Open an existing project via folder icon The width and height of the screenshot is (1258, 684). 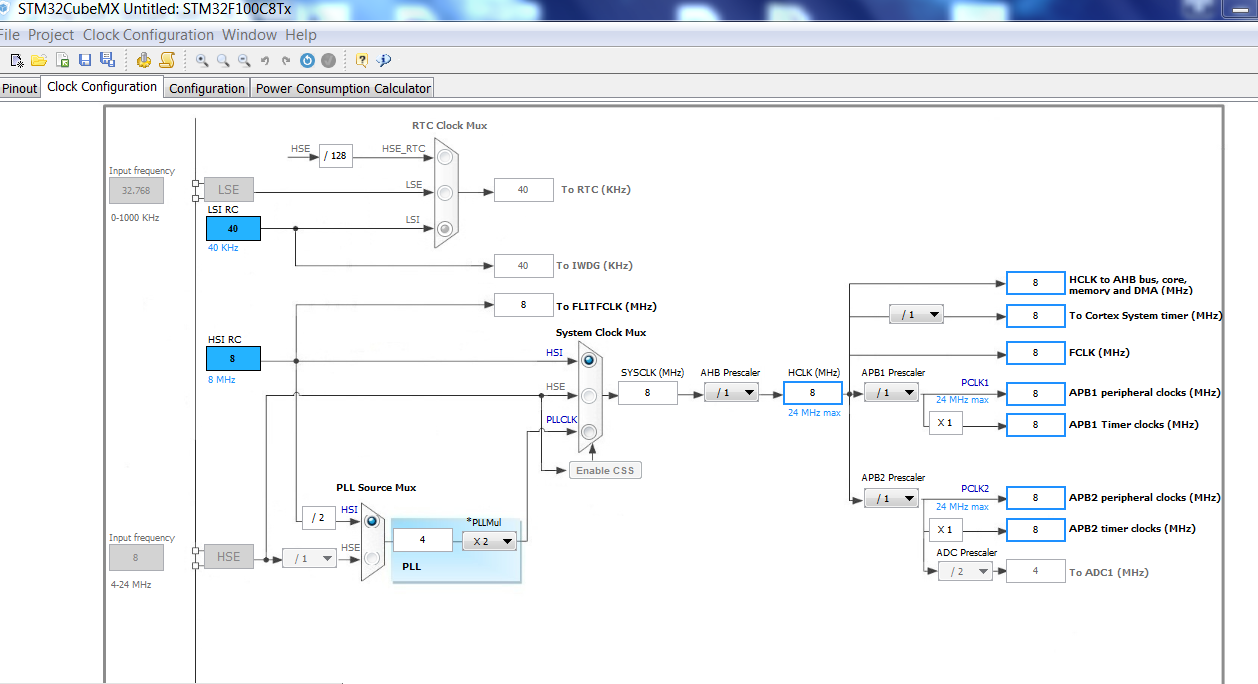tap(39, 60)
